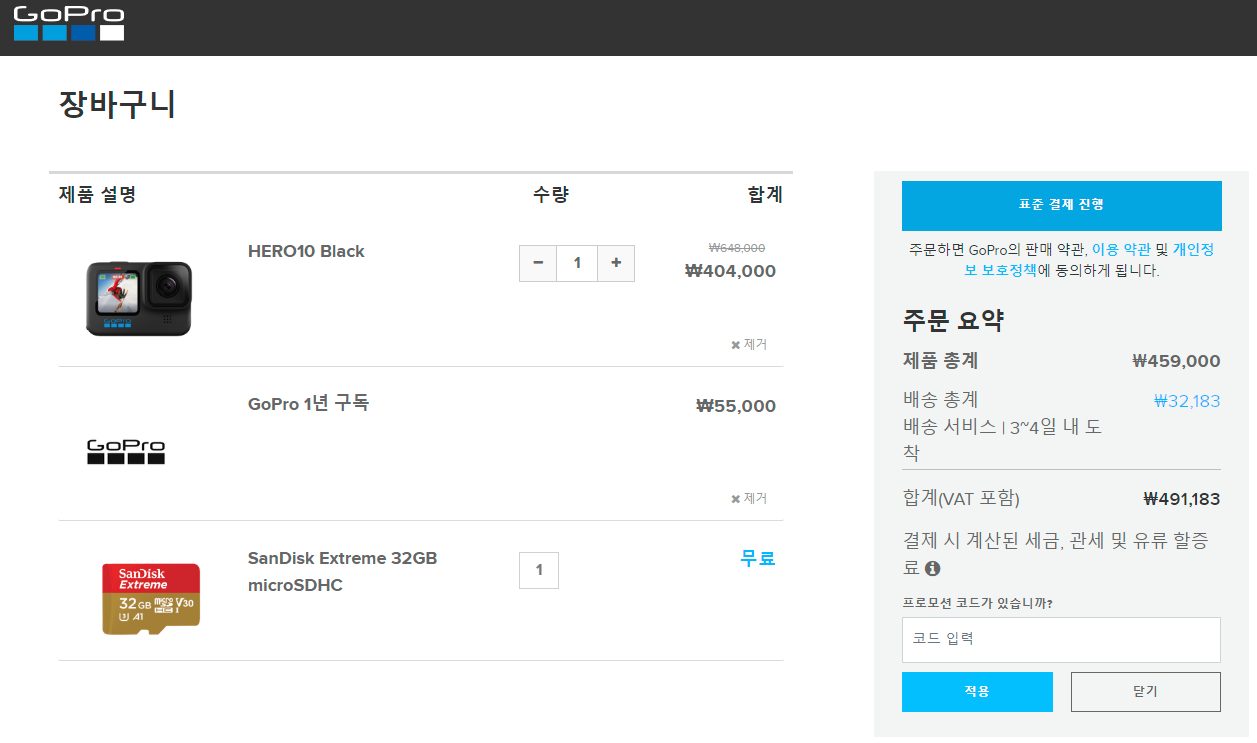Click the HERO10 Black quantity field
This screenshot has width=1257, height=743.
click(577, 263)
